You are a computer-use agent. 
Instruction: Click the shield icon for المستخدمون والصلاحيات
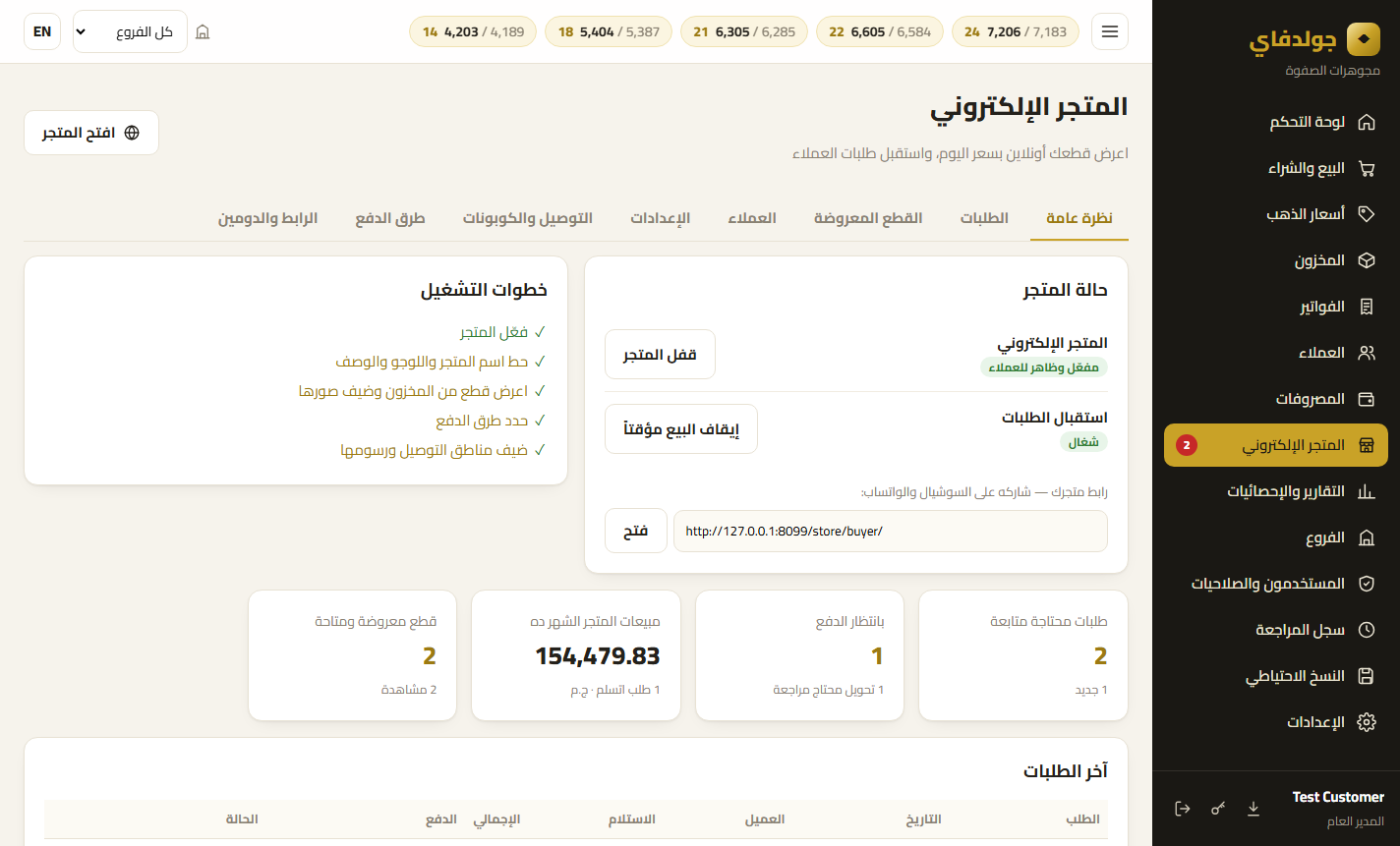point(1366,584)
